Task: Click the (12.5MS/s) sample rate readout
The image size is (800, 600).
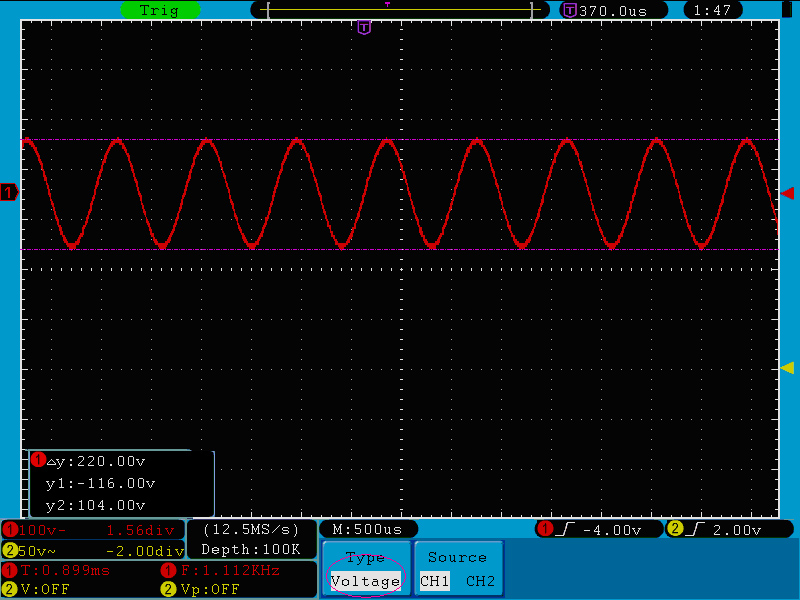Action: pyautogui.click(x=251, y=530)
